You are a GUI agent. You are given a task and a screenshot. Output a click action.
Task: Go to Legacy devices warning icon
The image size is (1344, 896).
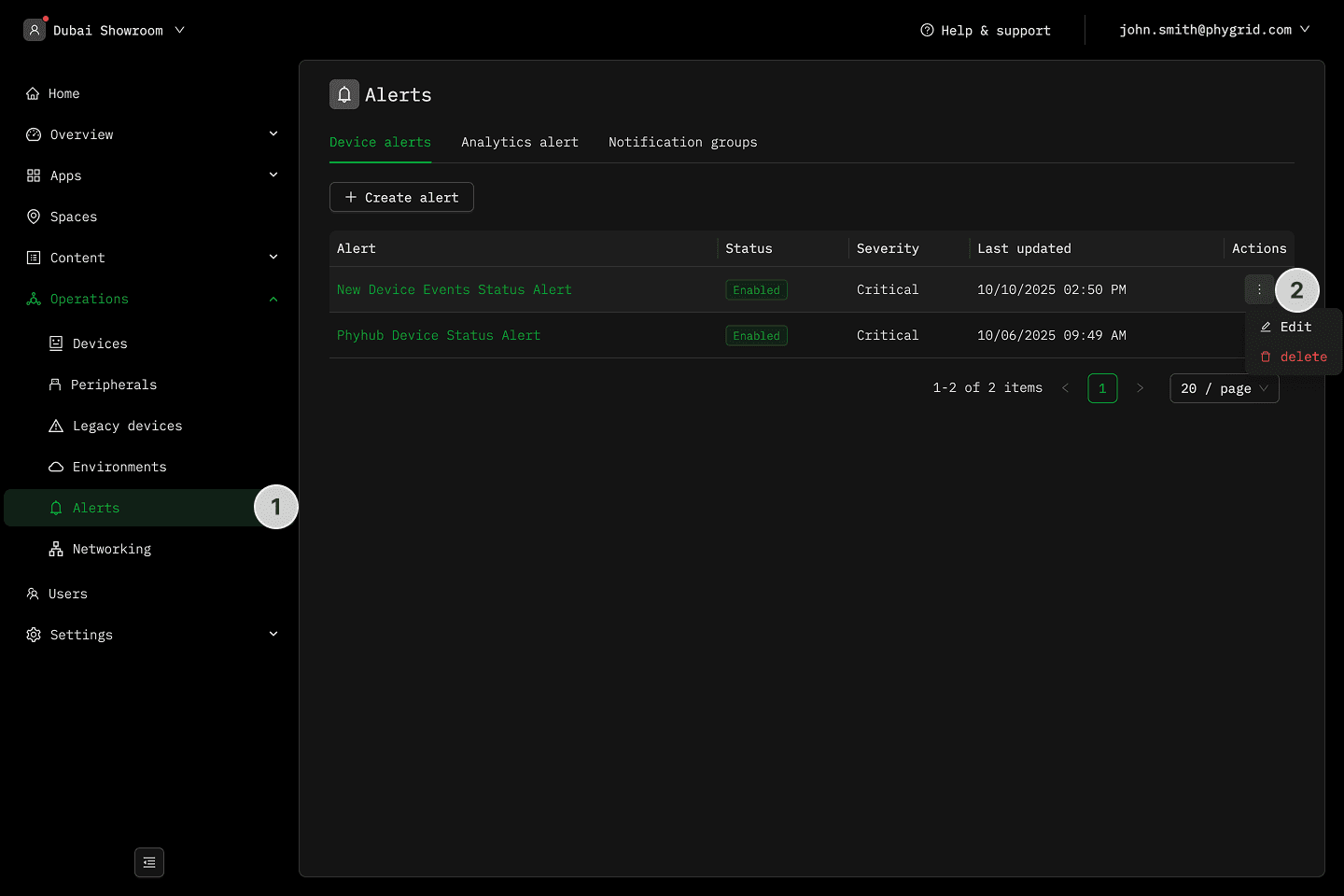56,426
